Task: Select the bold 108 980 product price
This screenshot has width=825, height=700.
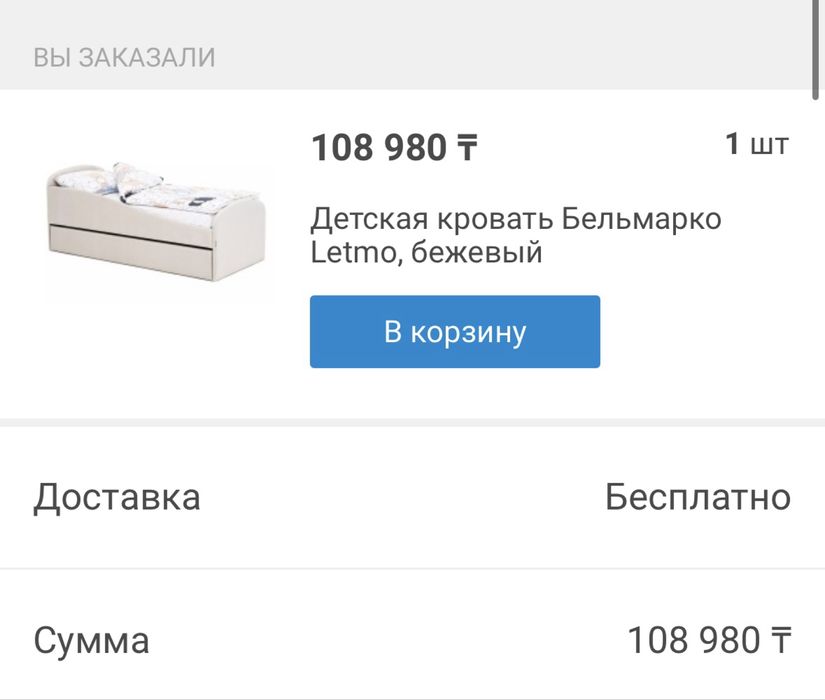Action: tap(380, 148)
